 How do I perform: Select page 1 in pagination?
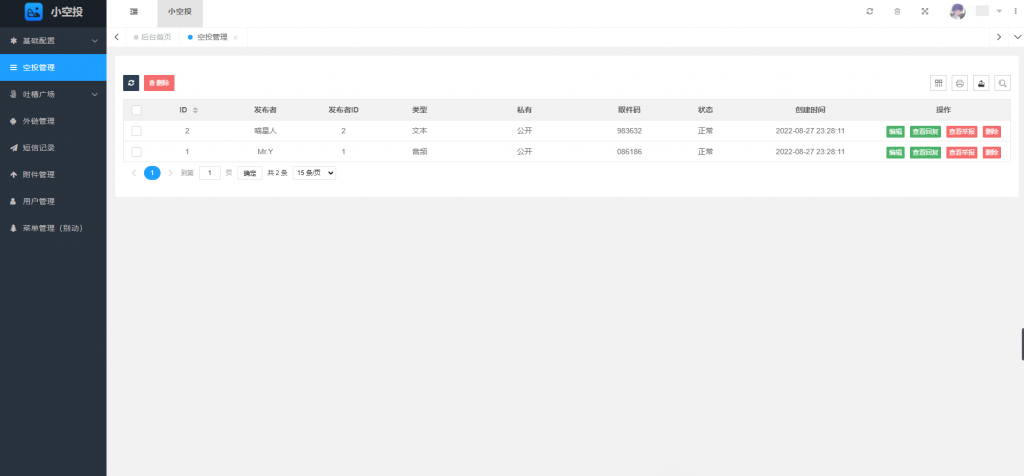pos(152,173)
